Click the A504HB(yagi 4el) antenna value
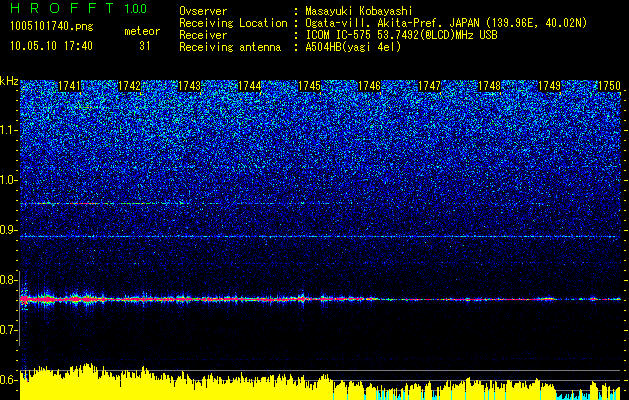629x400 pixels. click(353, 47)
